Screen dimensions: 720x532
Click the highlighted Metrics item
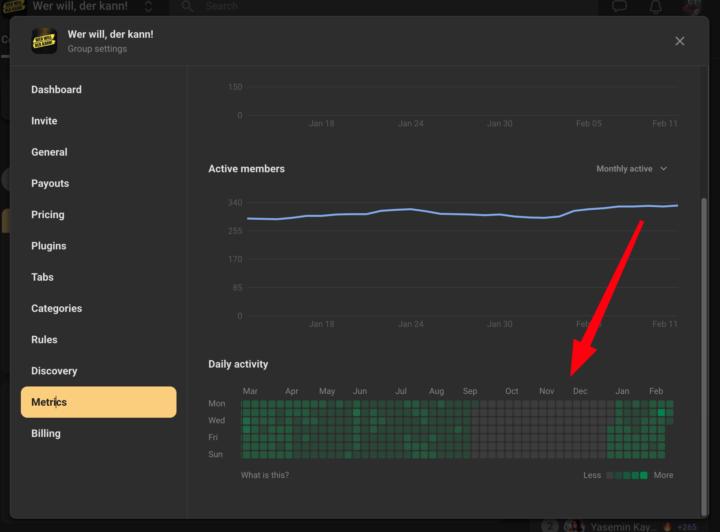(x=98, y=402)
